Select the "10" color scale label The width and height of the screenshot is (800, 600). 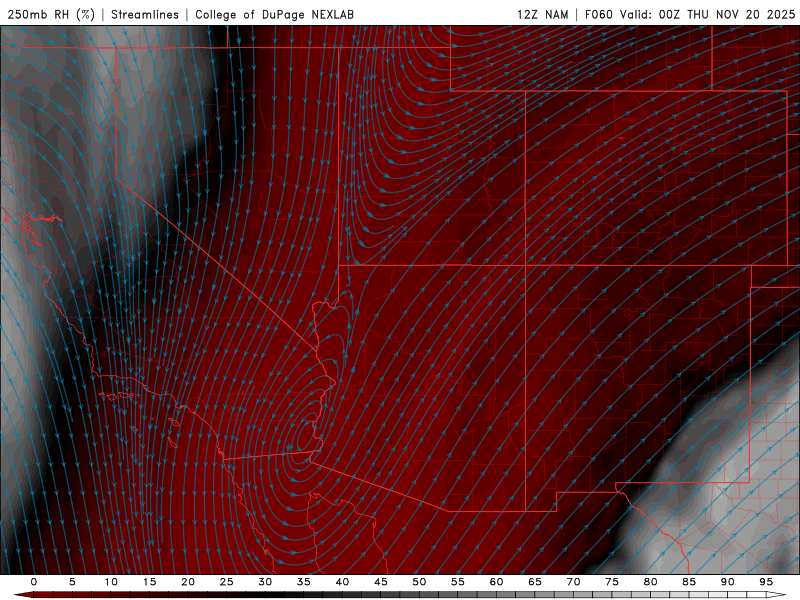click(111, 582)
